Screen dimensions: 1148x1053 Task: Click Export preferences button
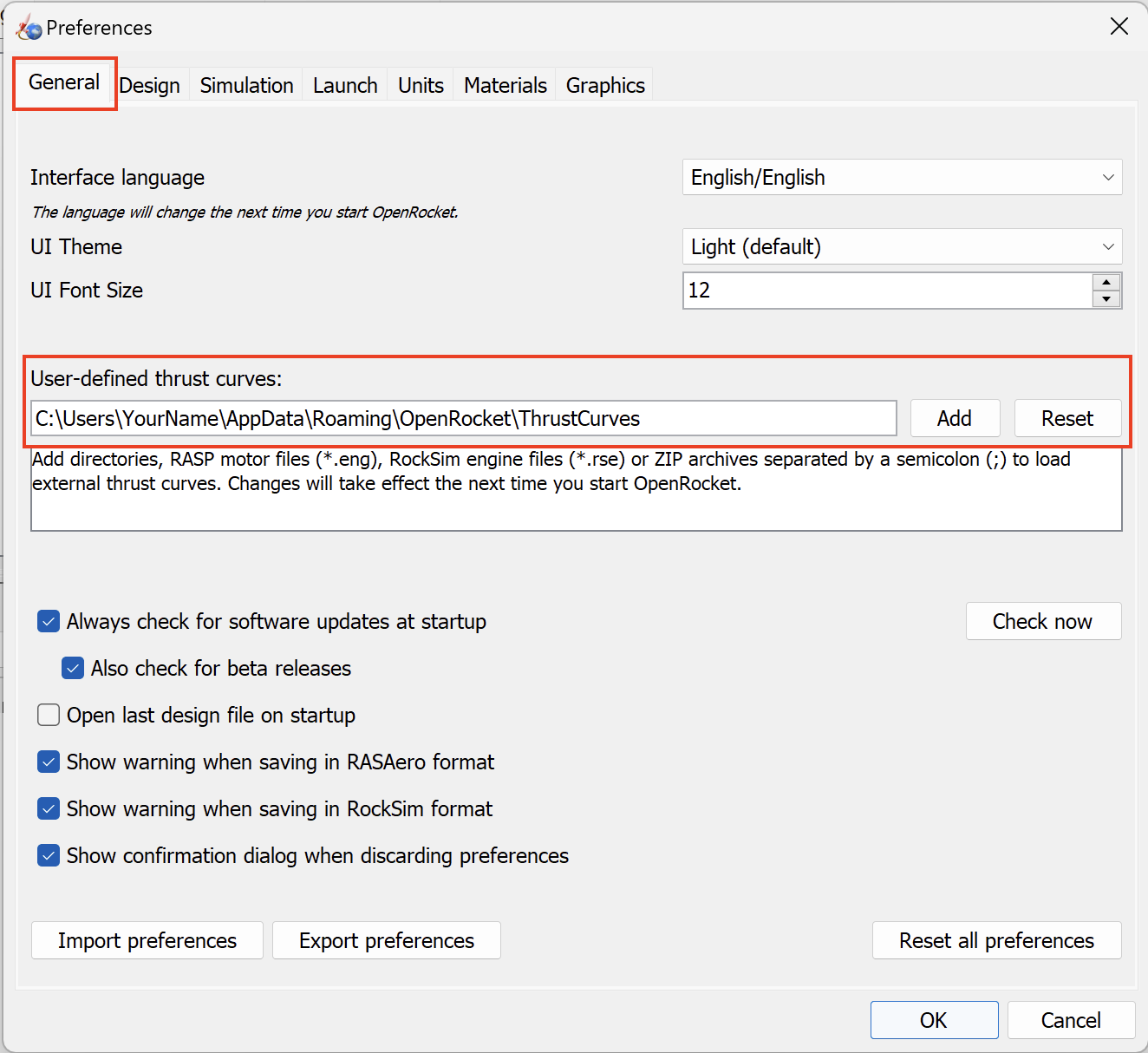[x=387, y=941]
